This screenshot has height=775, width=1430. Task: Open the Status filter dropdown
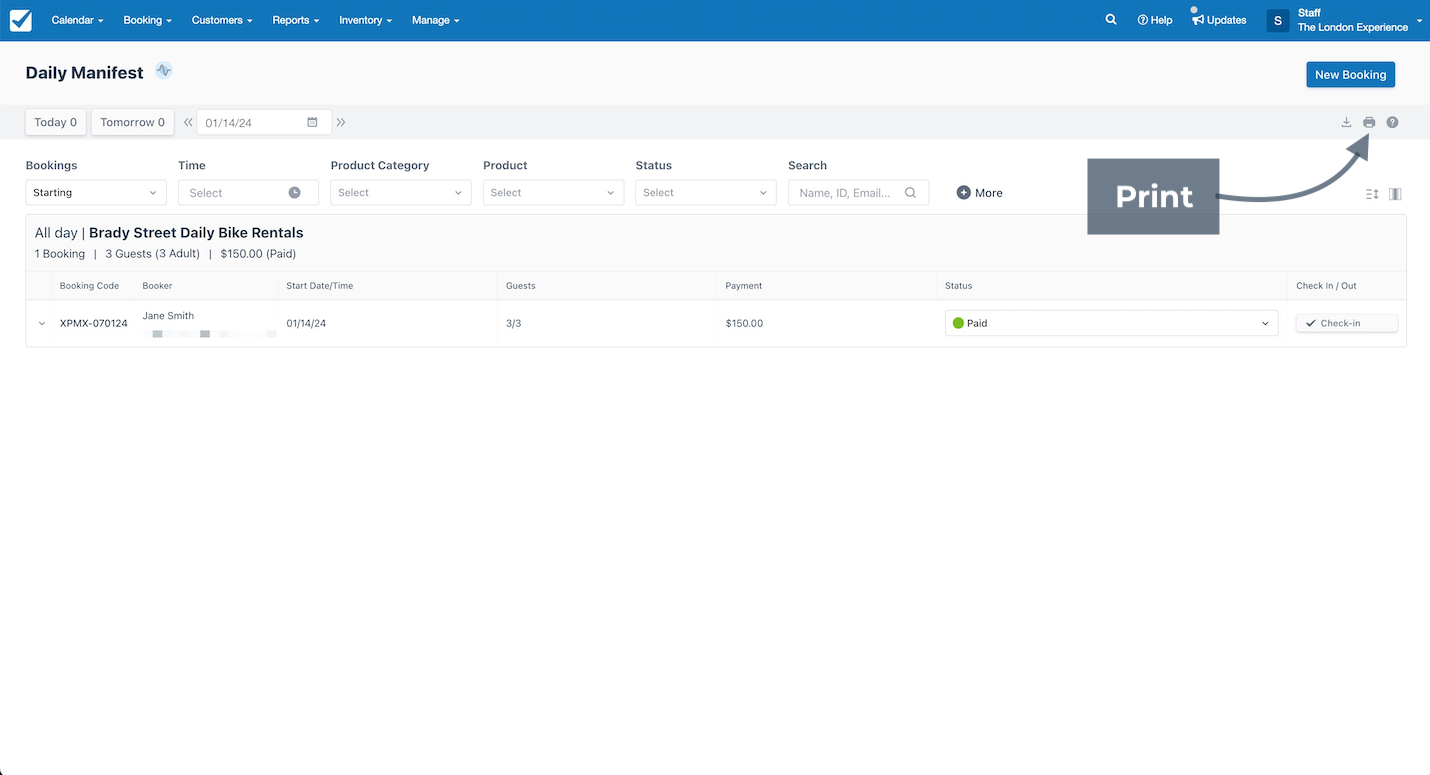click(706, 193)
